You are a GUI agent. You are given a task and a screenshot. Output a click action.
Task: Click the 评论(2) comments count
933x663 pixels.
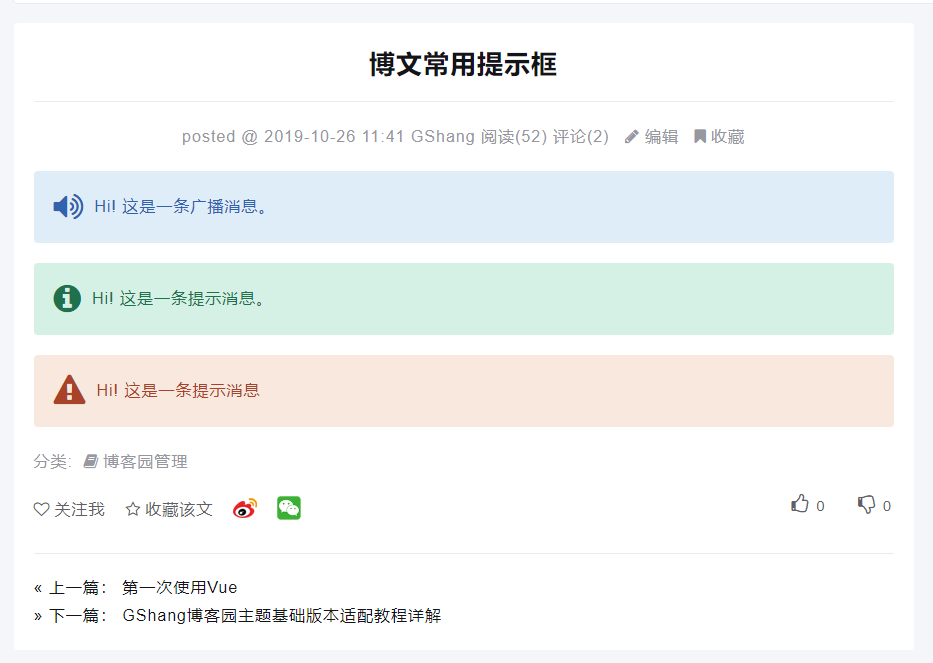click(x=581, y=137)
